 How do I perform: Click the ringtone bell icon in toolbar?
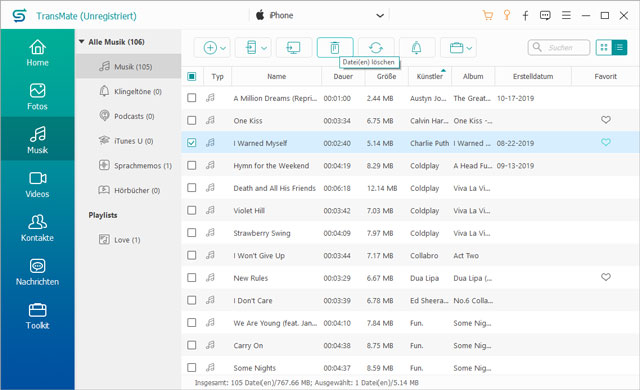click(x=416, y=48)
